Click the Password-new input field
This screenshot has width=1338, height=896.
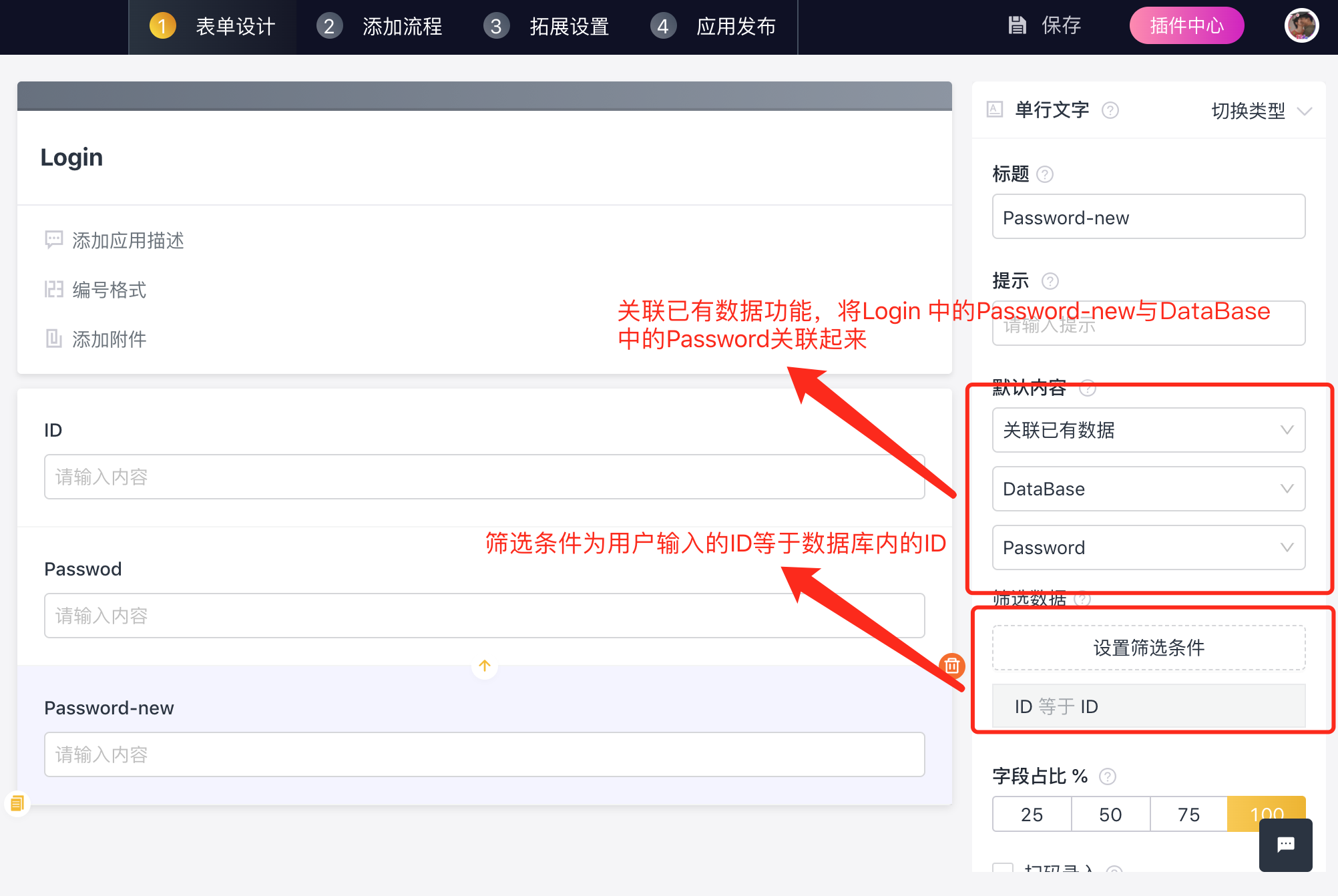coord(485,754)
